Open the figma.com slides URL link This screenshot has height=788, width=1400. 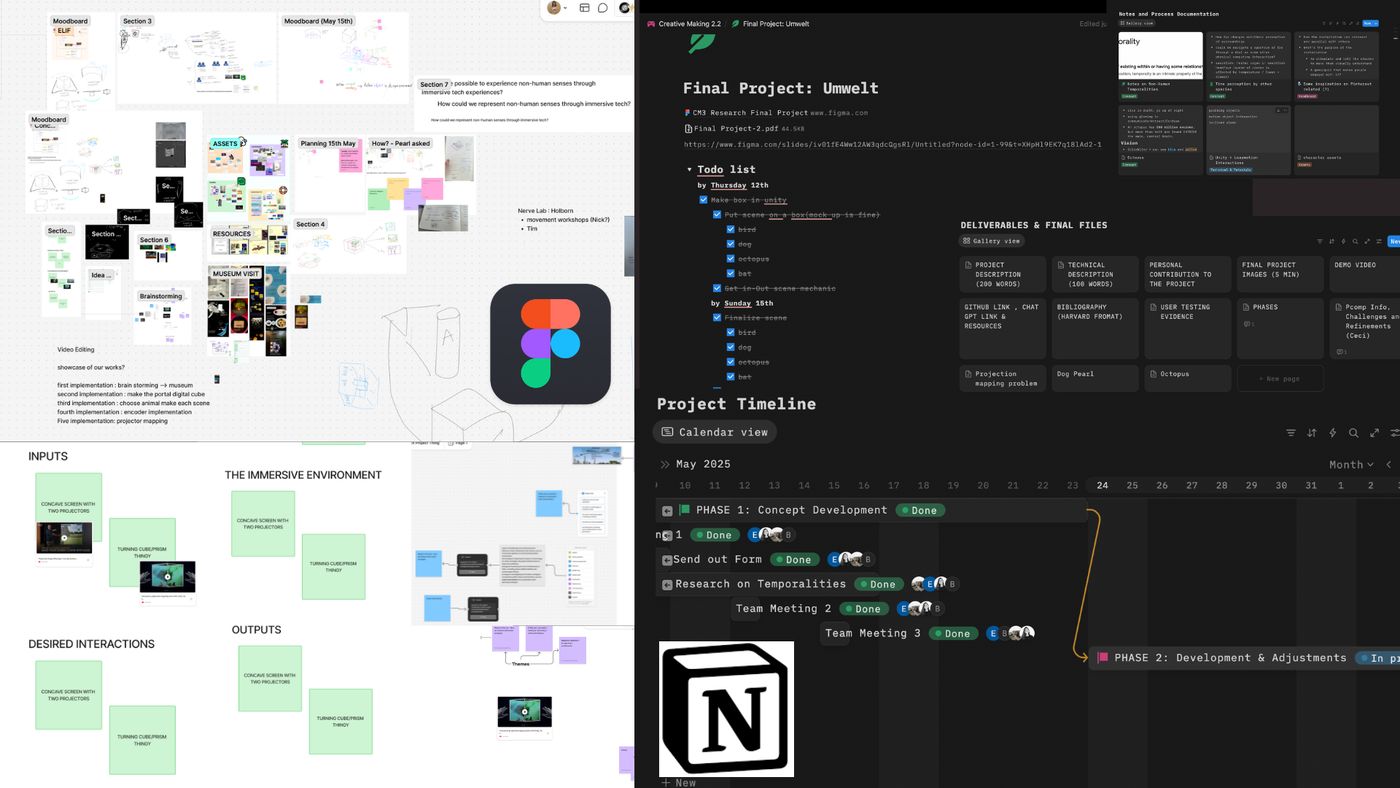(x=893, y=145)
